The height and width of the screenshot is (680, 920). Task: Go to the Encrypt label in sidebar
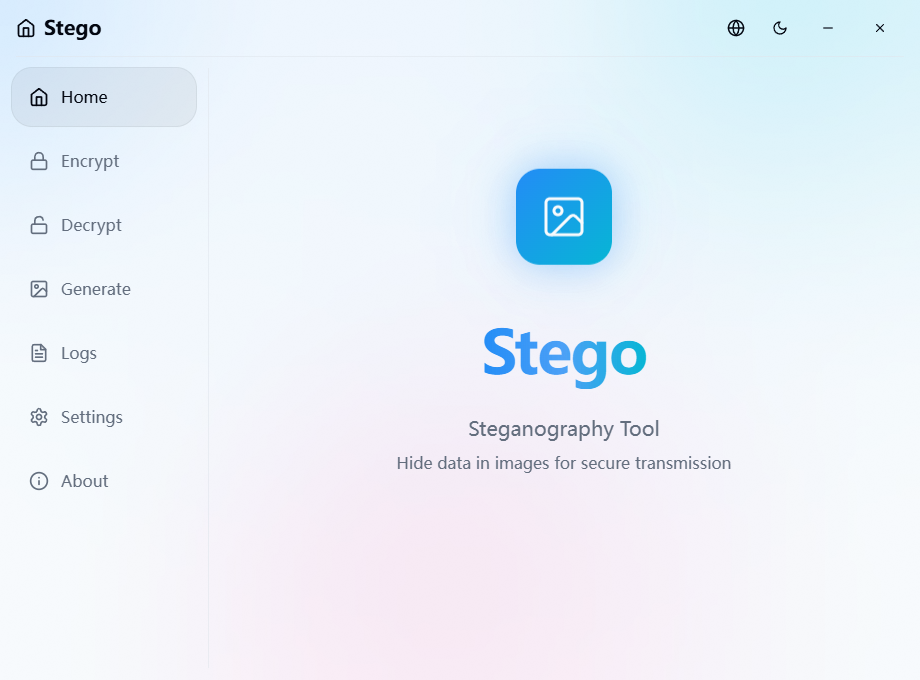(x=90, y=161)
